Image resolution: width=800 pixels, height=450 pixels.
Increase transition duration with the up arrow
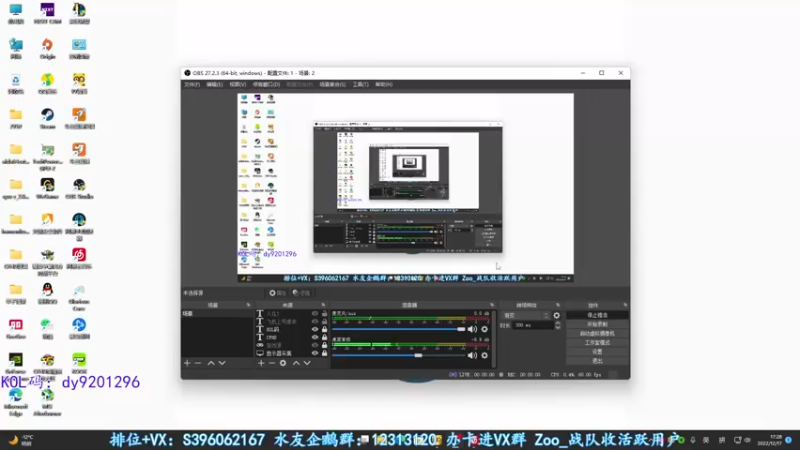click(558, 323)
